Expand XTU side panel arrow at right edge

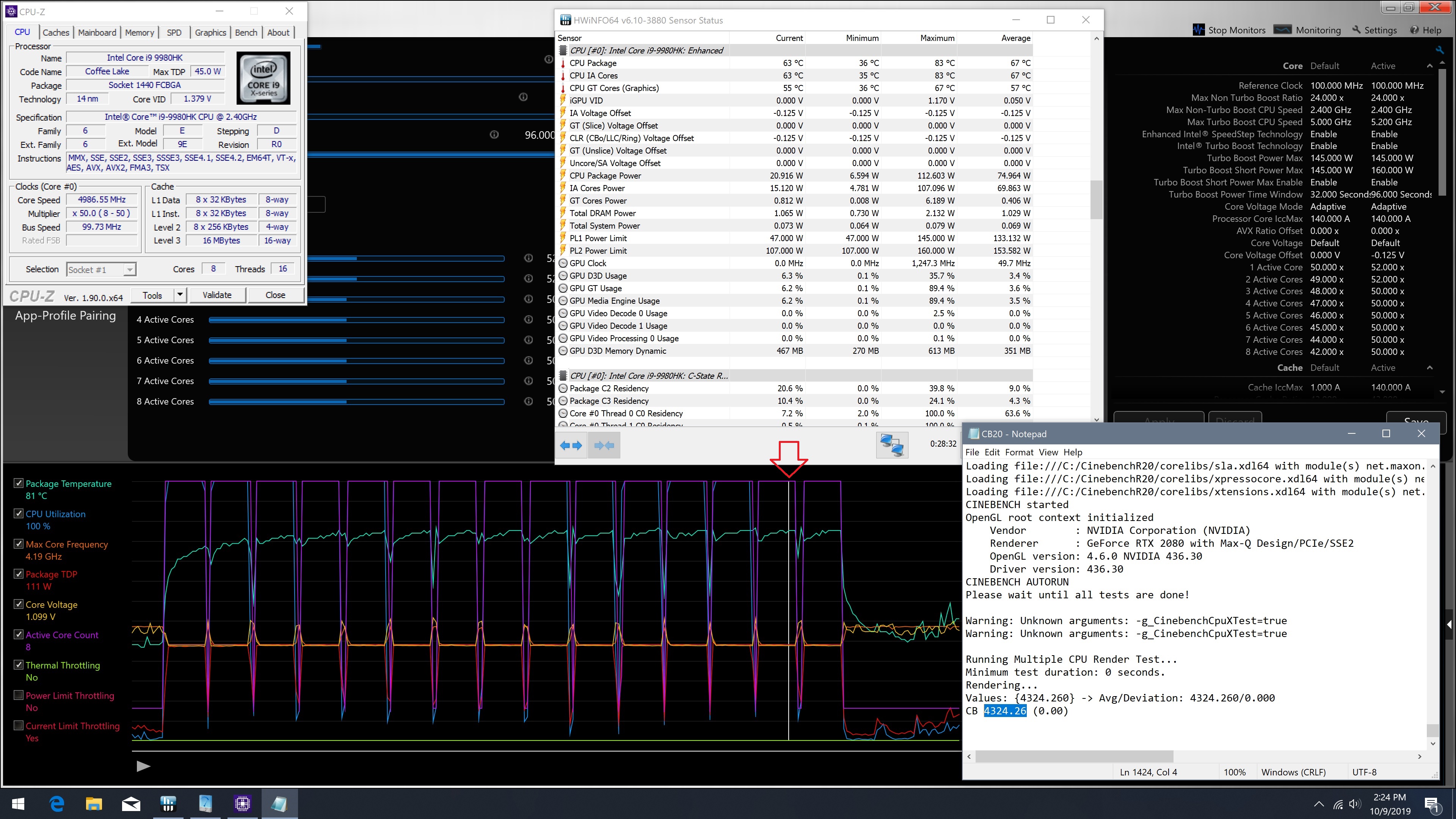pyautogui.click(x=1449, y=624)
